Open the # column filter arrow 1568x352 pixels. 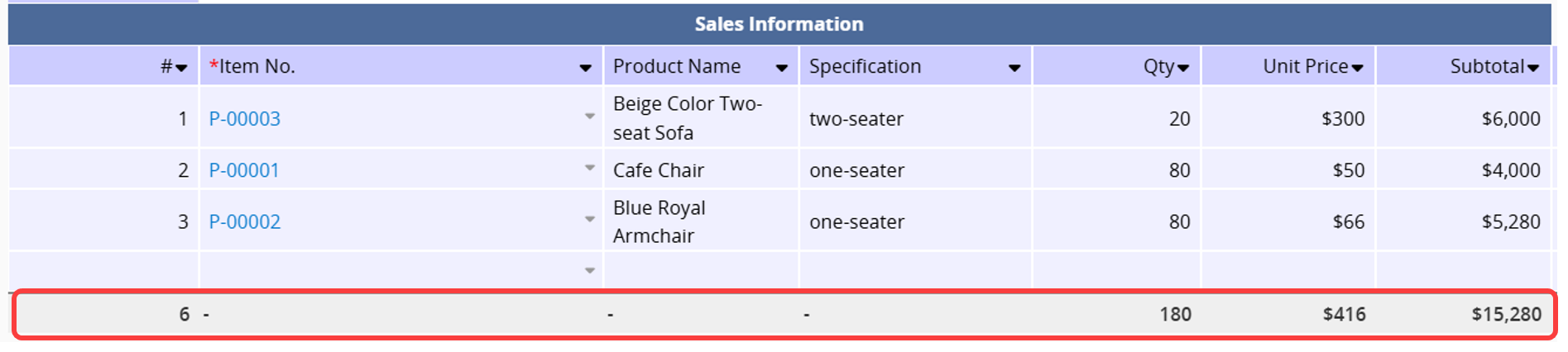tap(181, 68)
